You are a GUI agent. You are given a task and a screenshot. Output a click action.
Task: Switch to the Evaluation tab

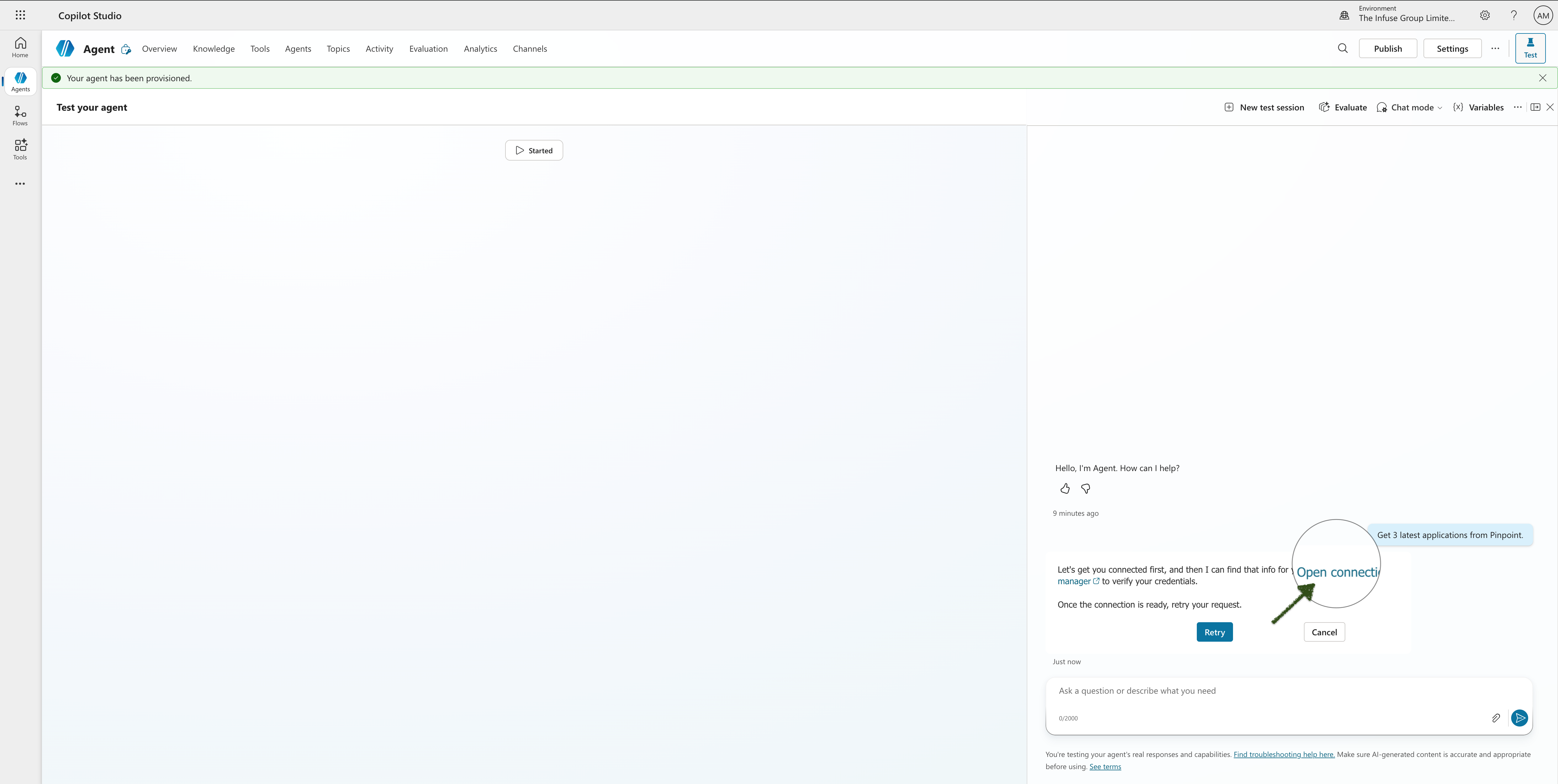click(428, 49)
